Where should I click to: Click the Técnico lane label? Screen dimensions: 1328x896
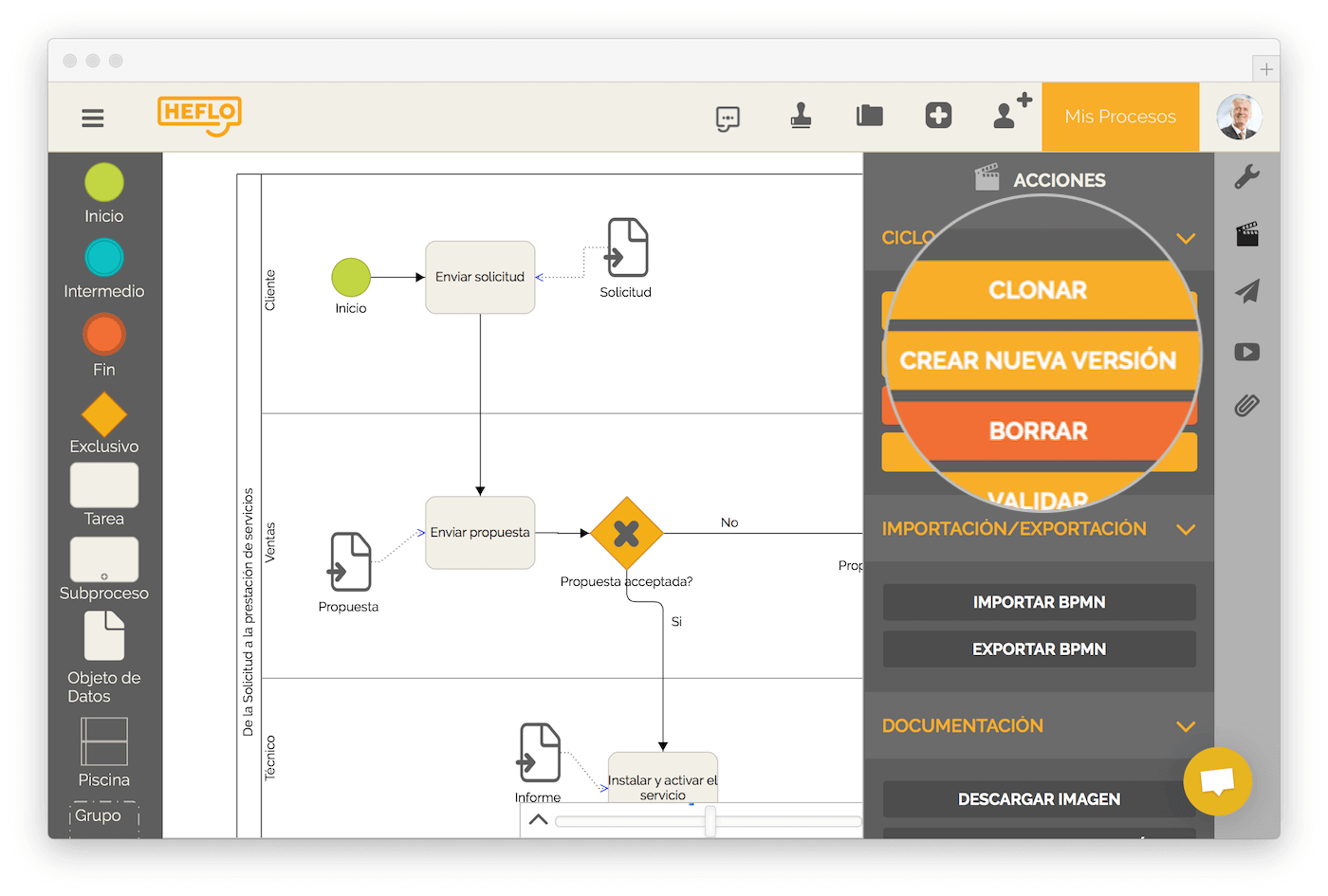tap(270, 758)
